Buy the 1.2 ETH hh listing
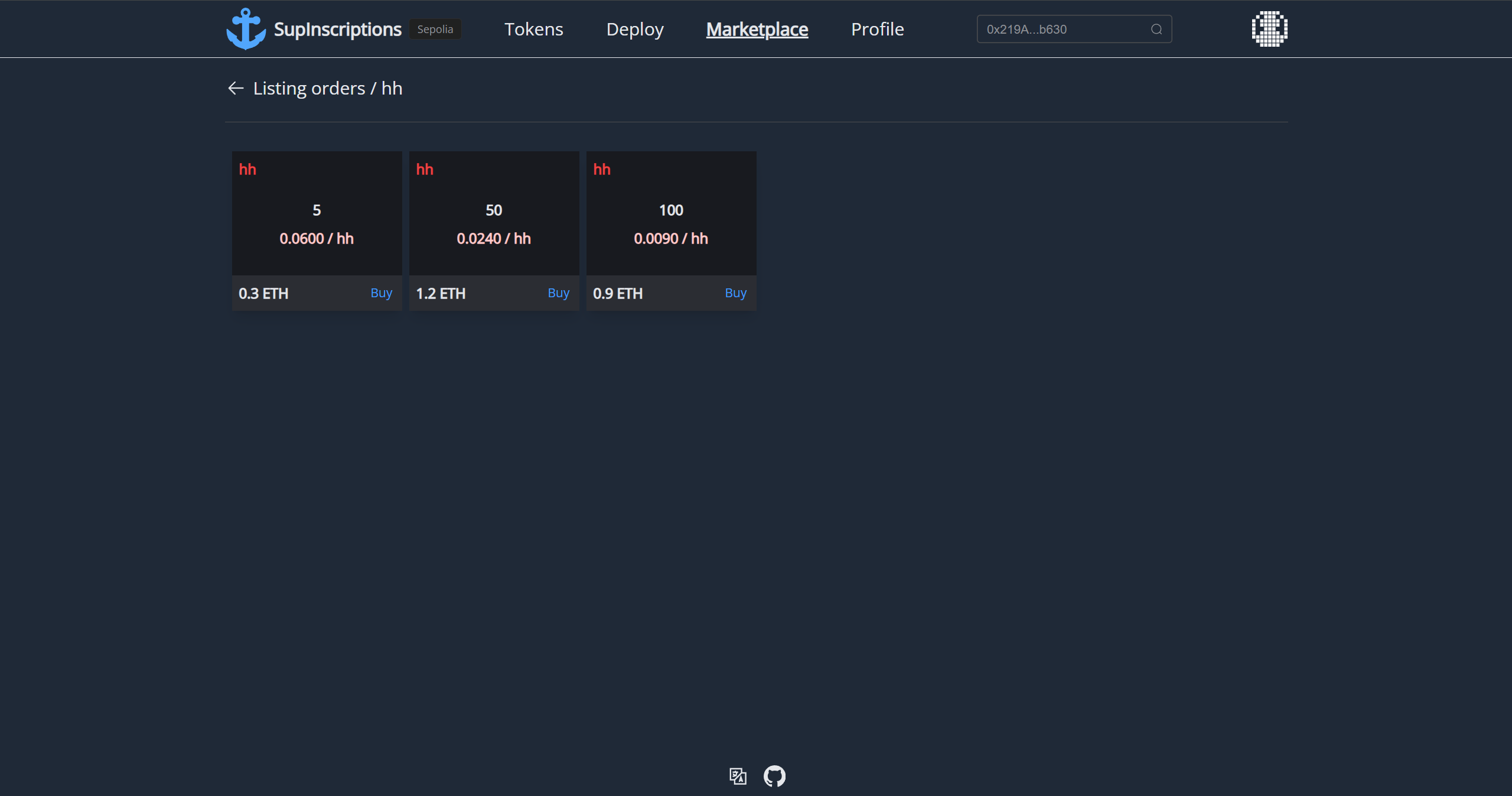Image resolution: width=1512 pixels, height=796 pixels. 558,293
